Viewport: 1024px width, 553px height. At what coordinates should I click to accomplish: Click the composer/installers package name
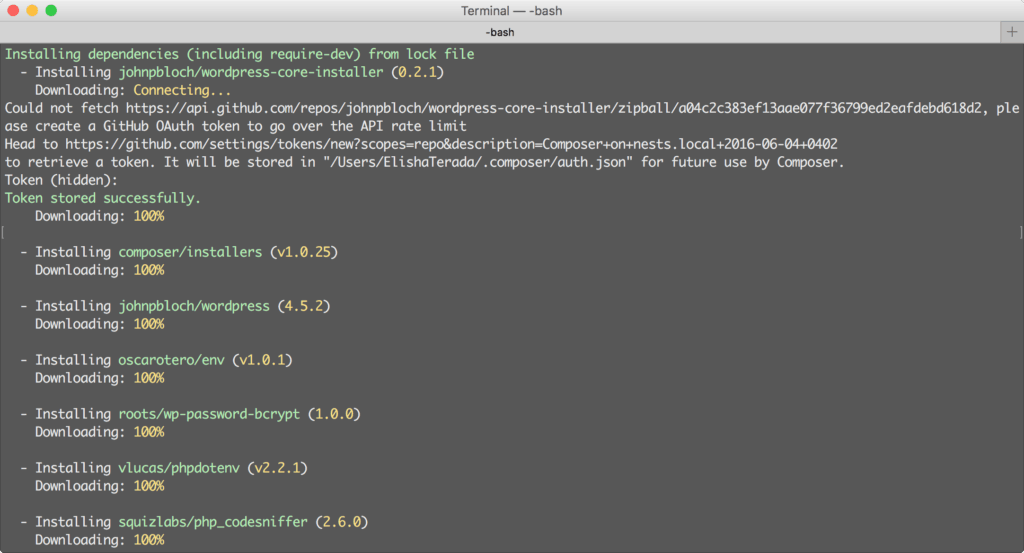(x=190, y=252)
